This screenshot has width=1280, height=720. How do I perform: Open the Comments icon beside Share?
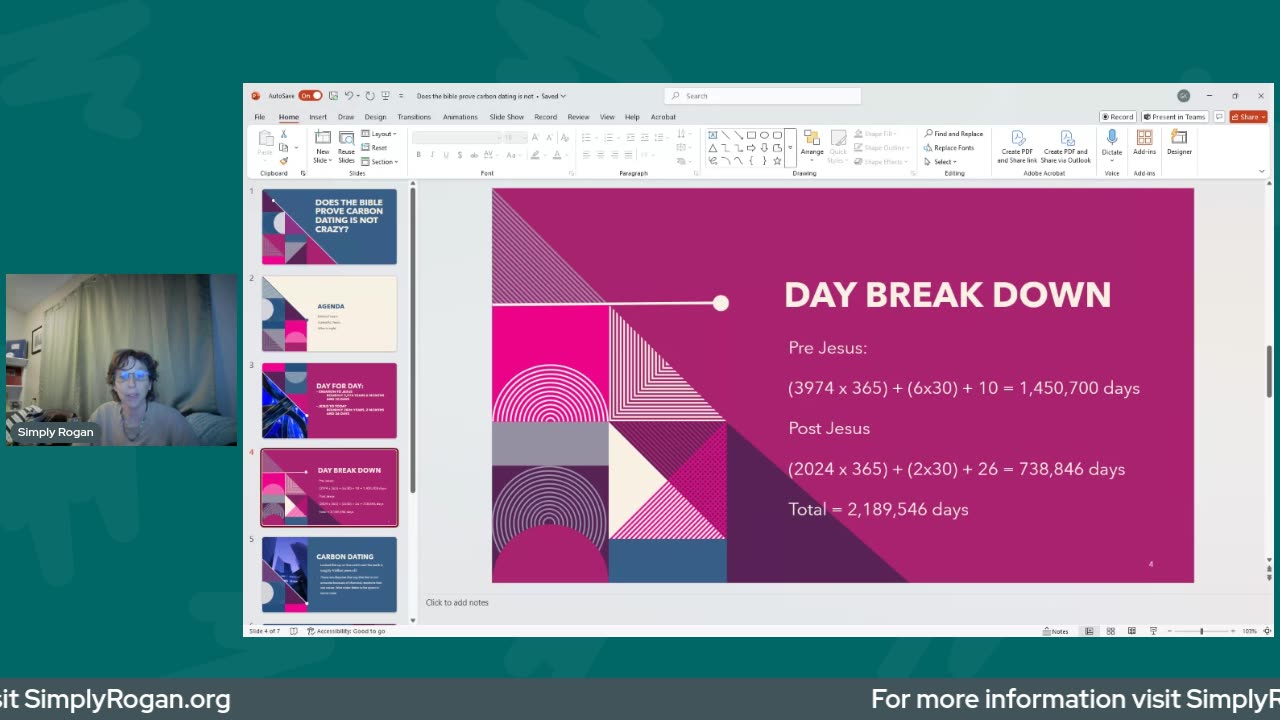point(1217,117)
